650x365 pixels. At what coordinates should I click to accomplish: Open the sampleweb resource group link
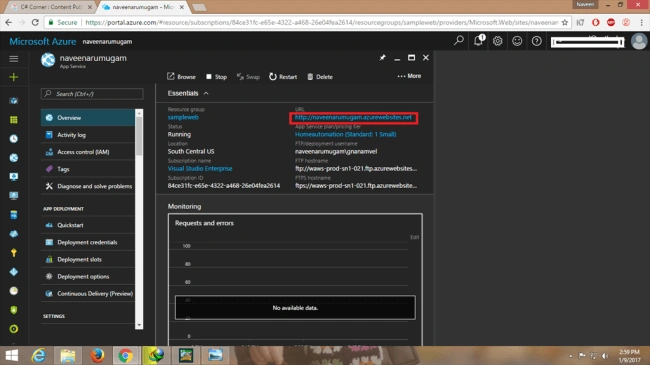pyautogui.click(x=183, y=117)
